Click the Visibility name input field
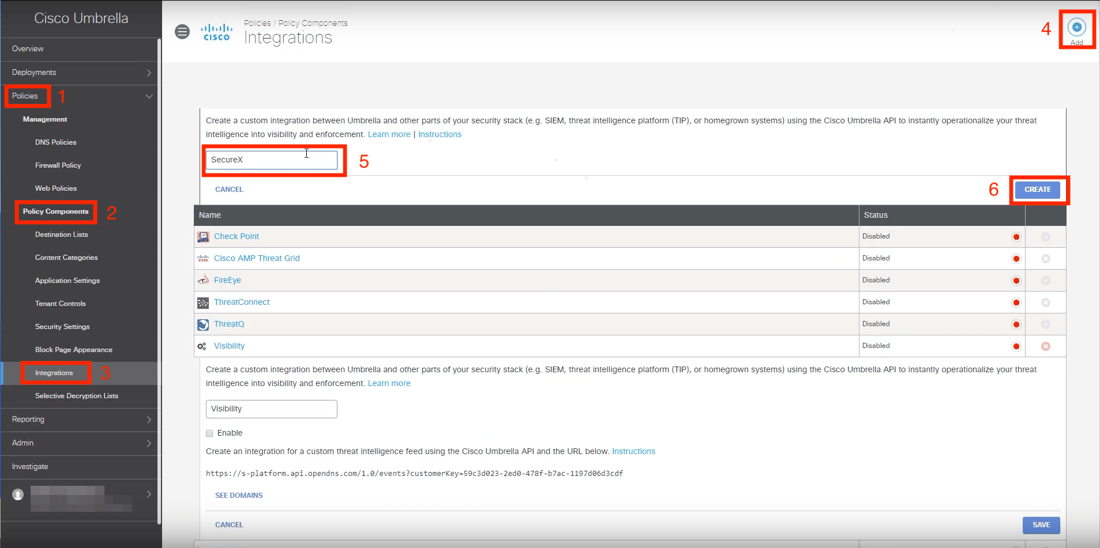 tap(271, 409)
